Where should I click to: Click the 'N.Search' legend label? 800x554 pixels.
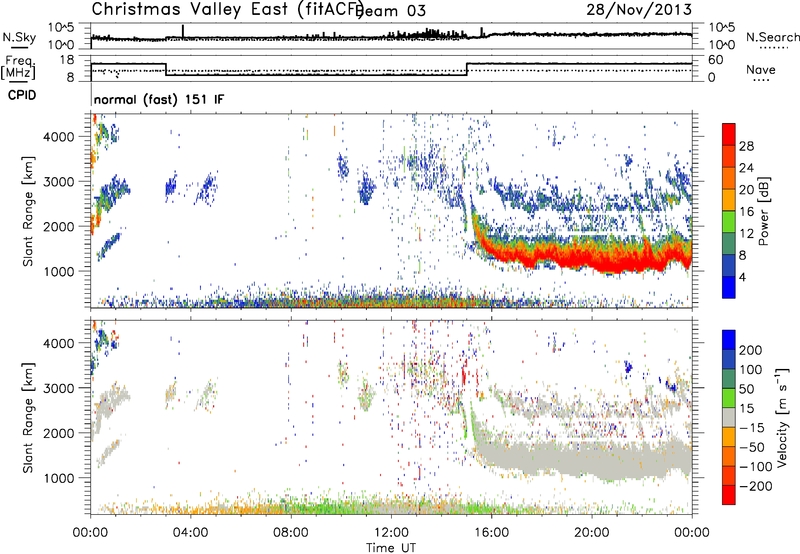coord(772,37)
